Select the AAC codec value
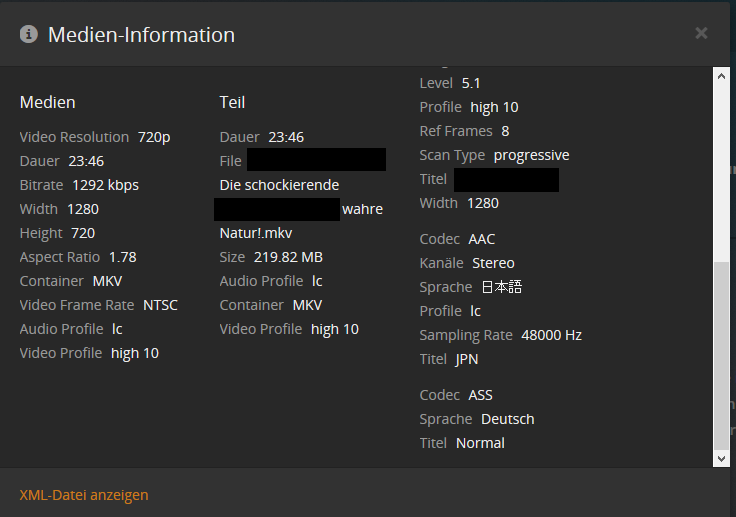This screenshot has height=517, width=736. pos(481,239)
